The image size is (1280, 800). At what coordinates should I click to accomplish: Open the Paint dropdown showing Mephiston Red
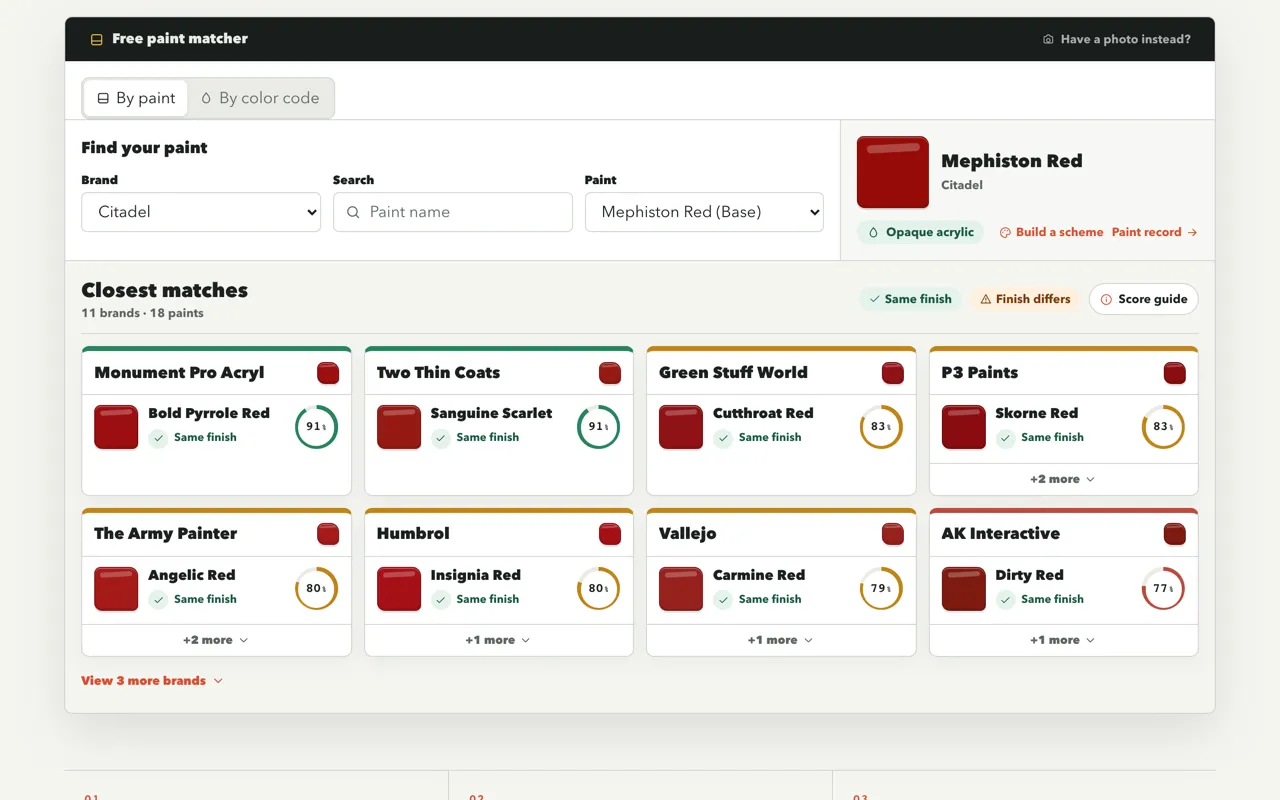click(704, 212)
